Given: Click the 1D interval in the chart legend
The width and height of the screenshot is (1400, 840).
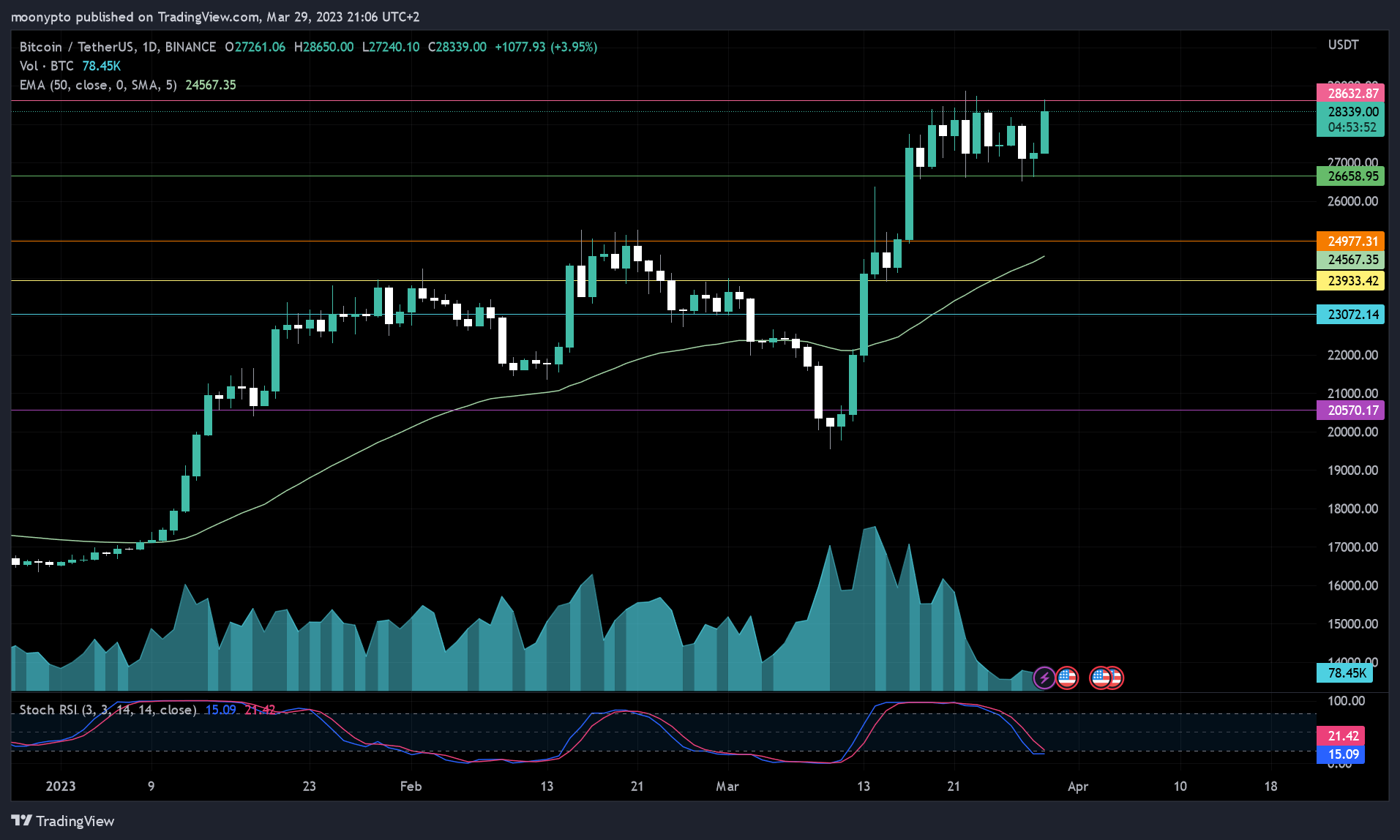Looking at the screenshot, I should [x=149, y=47].
